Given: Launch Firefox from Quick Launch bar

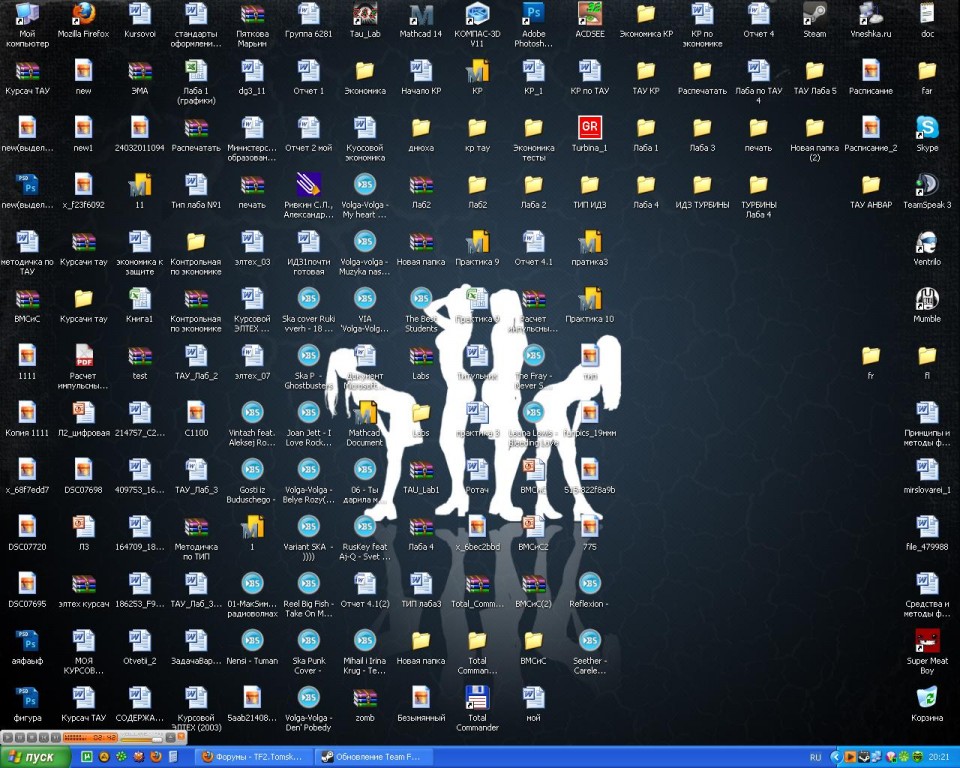Looking at the screenshot, I should point(156,756).
